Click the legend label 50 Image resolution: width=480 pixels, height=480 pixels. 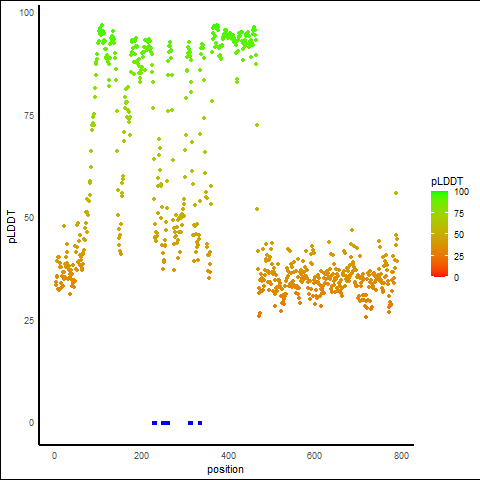tap(459, 235)
